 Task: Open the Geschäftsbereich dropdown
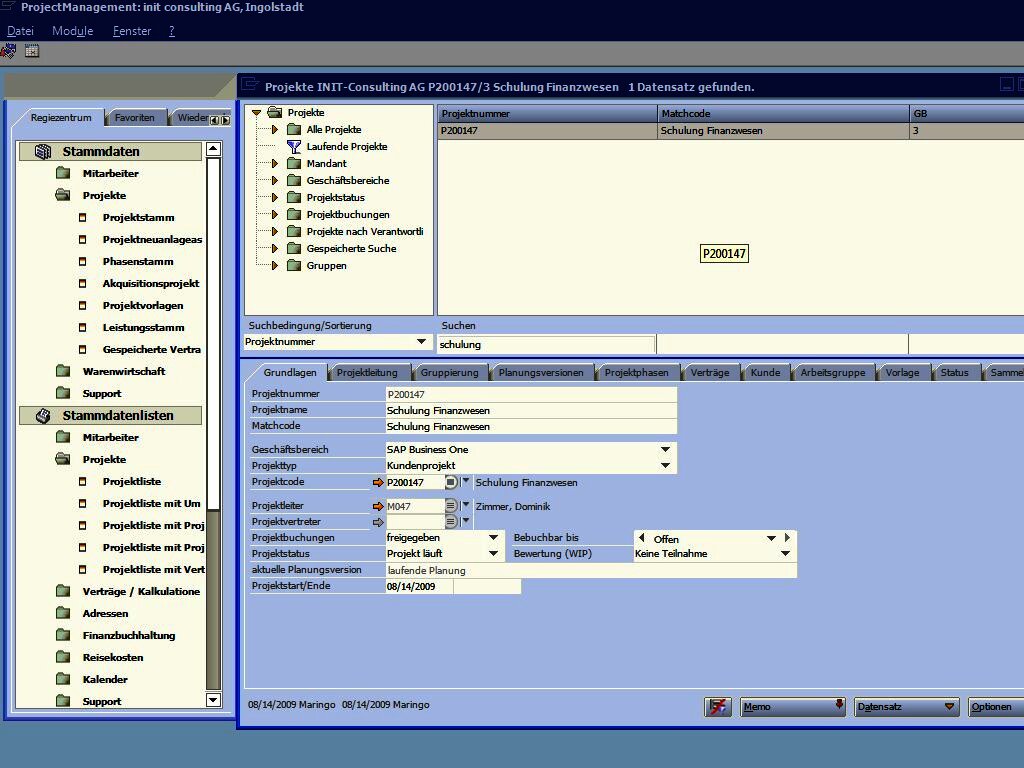pyautogui.click(x=665, y=450)
